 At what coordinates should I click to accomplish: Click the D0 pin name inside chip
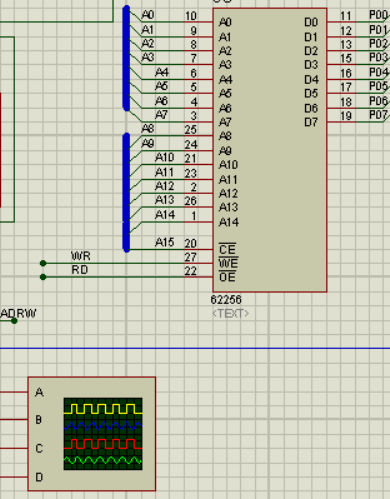[x=311, y=22]
